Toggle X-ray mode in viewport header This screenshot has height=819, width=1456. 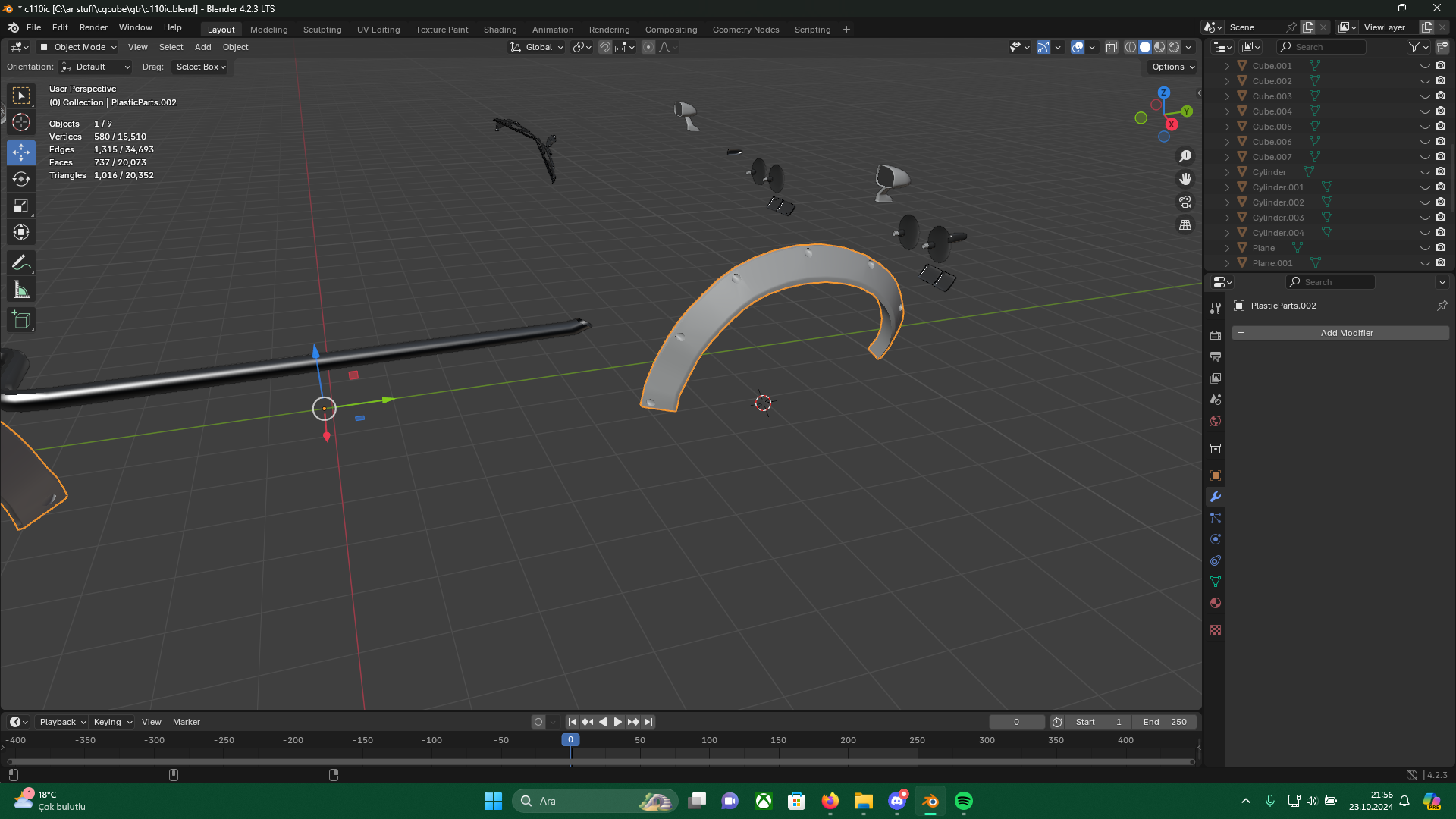tap(1111, 47)
